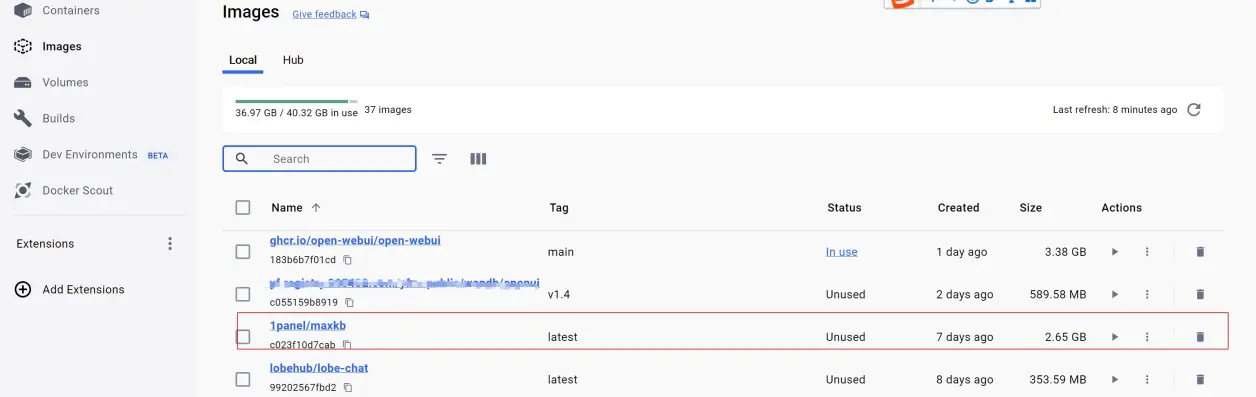Run the open-webui image

1115,252
